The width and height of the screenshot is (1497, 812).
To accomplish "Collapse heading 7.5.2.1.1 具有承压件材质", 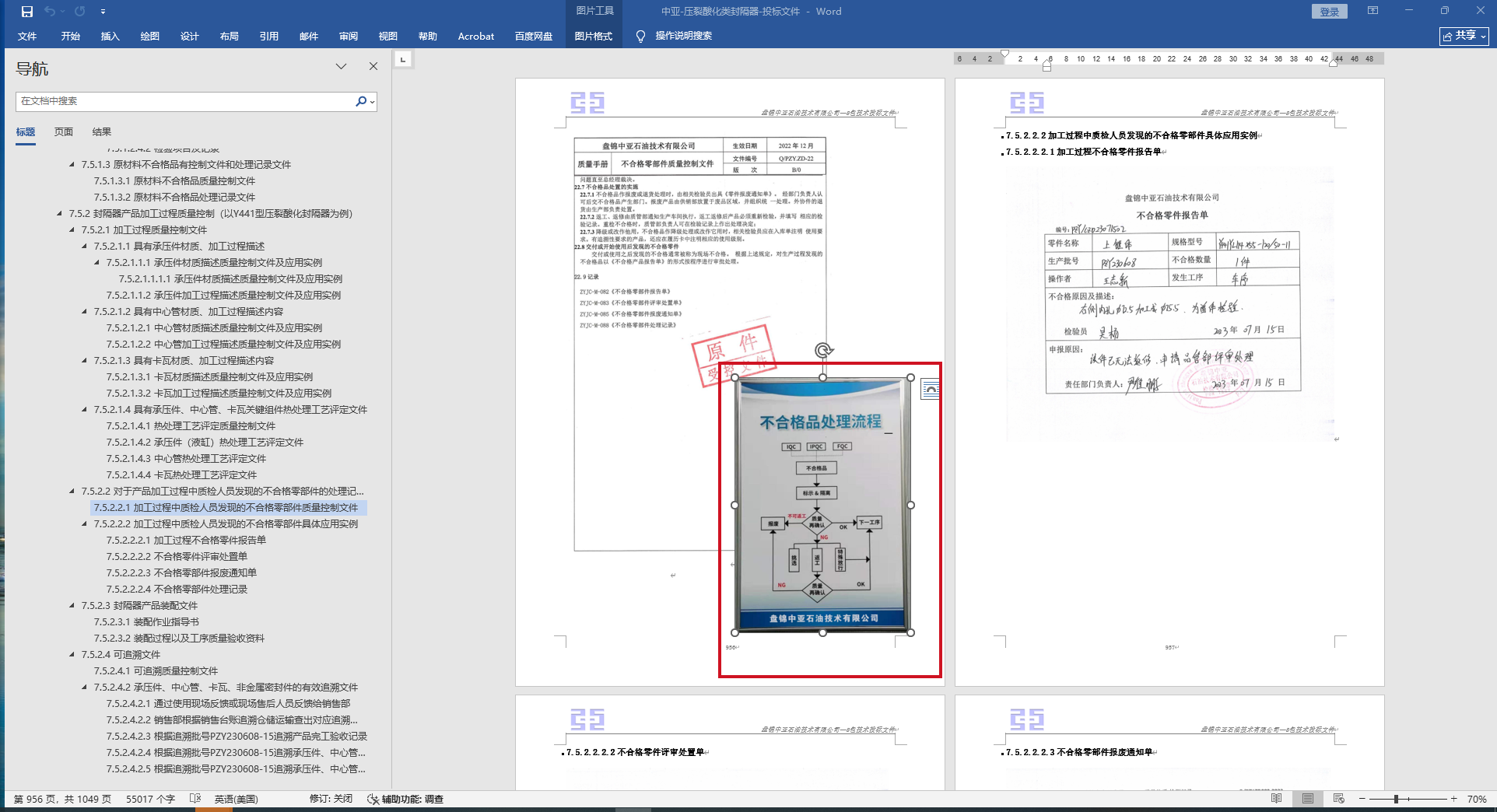I will 85,247.
